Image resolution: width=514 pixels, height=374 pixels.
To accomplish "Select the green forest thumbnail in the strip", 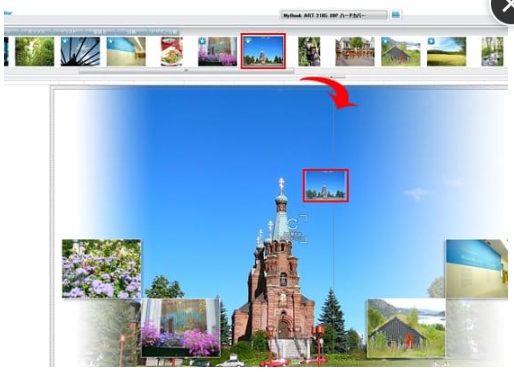I will (x=35, y=51).
